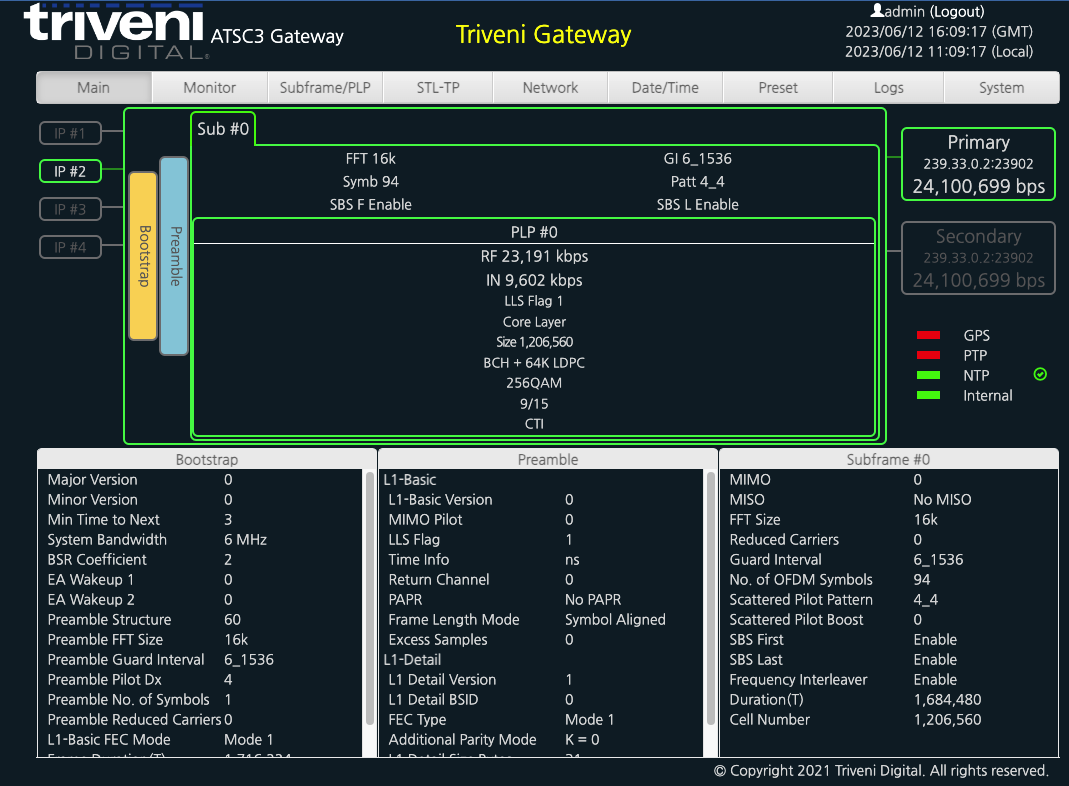Select the IP #3 input button
1069x786 pixels.
click(x=70, y=209)
